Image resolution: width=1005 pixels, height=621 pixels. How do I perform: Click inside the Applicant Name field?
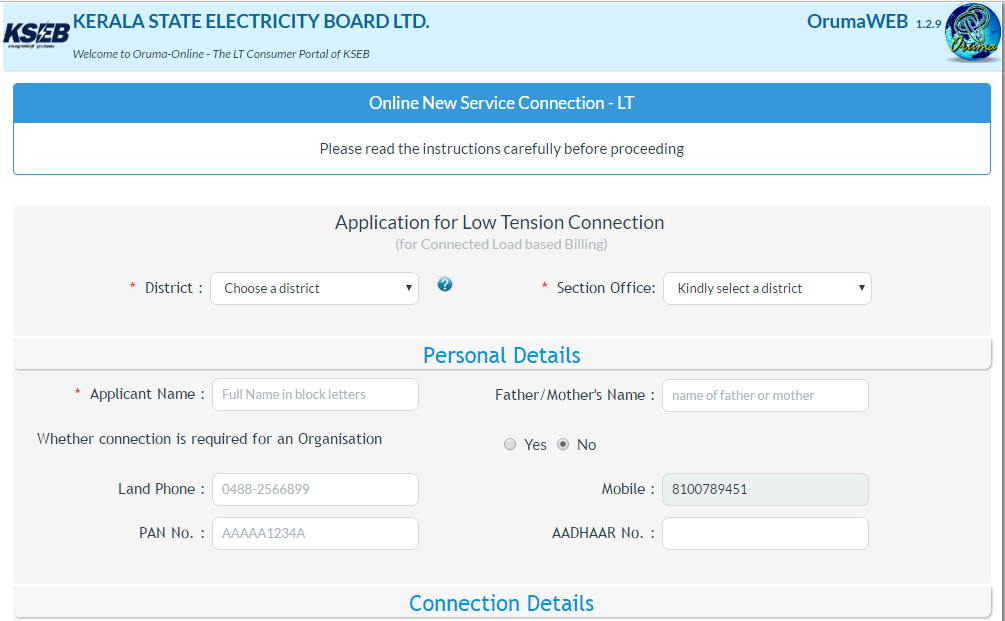click(x=315, y=394)
